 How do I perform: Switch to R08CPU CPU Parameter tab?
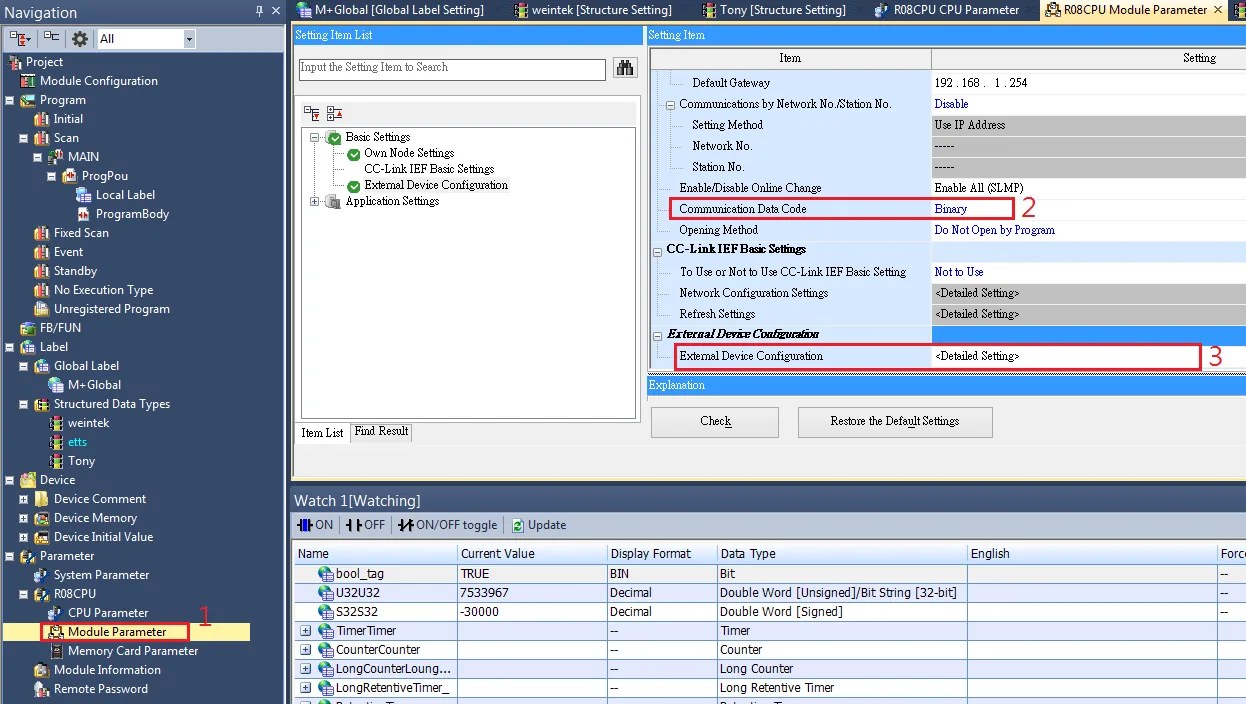click(x=946, y=10)
